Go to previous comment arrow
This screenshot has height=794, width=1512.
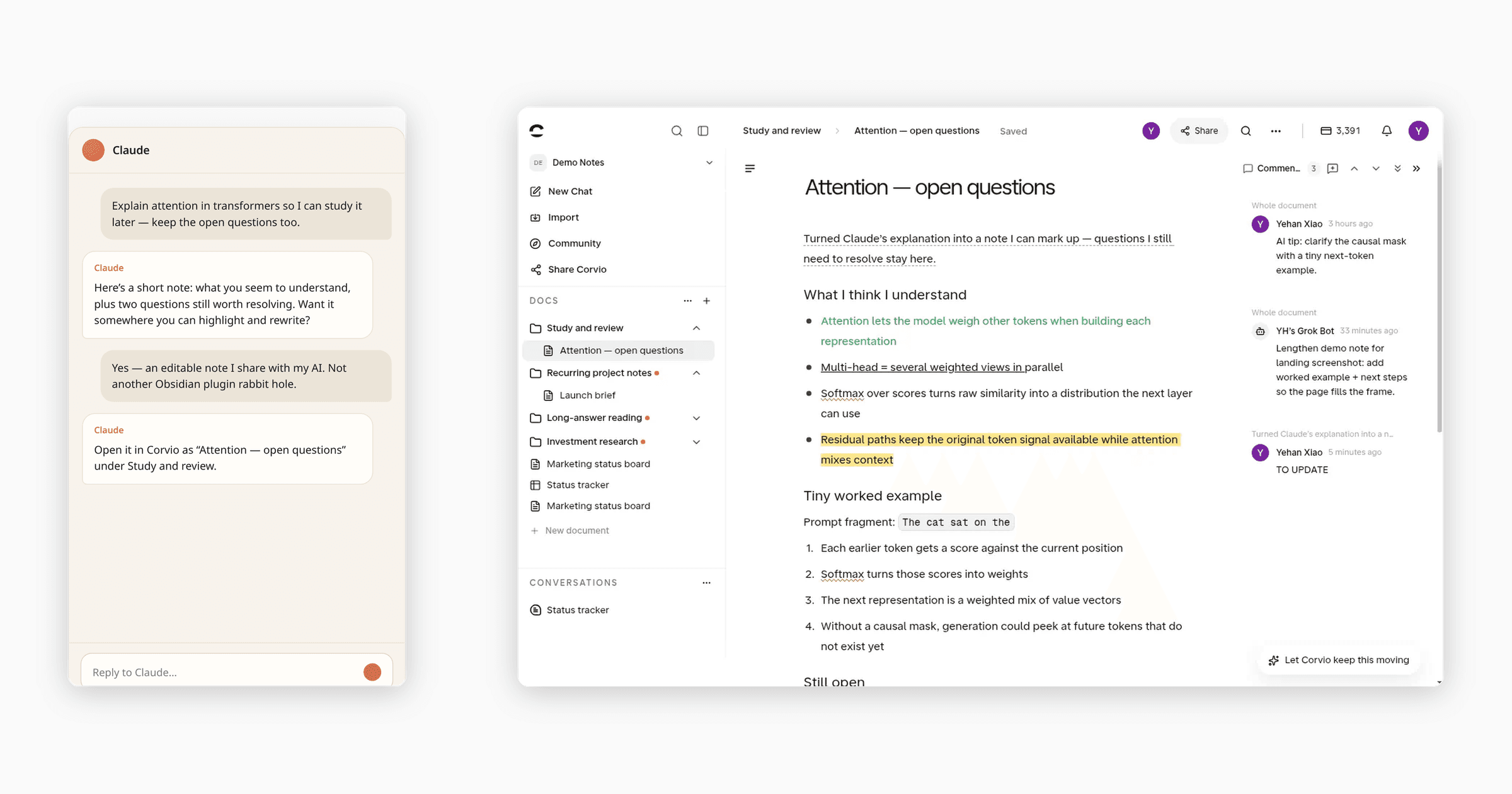pyautogui.click(x=1354, y=168)
